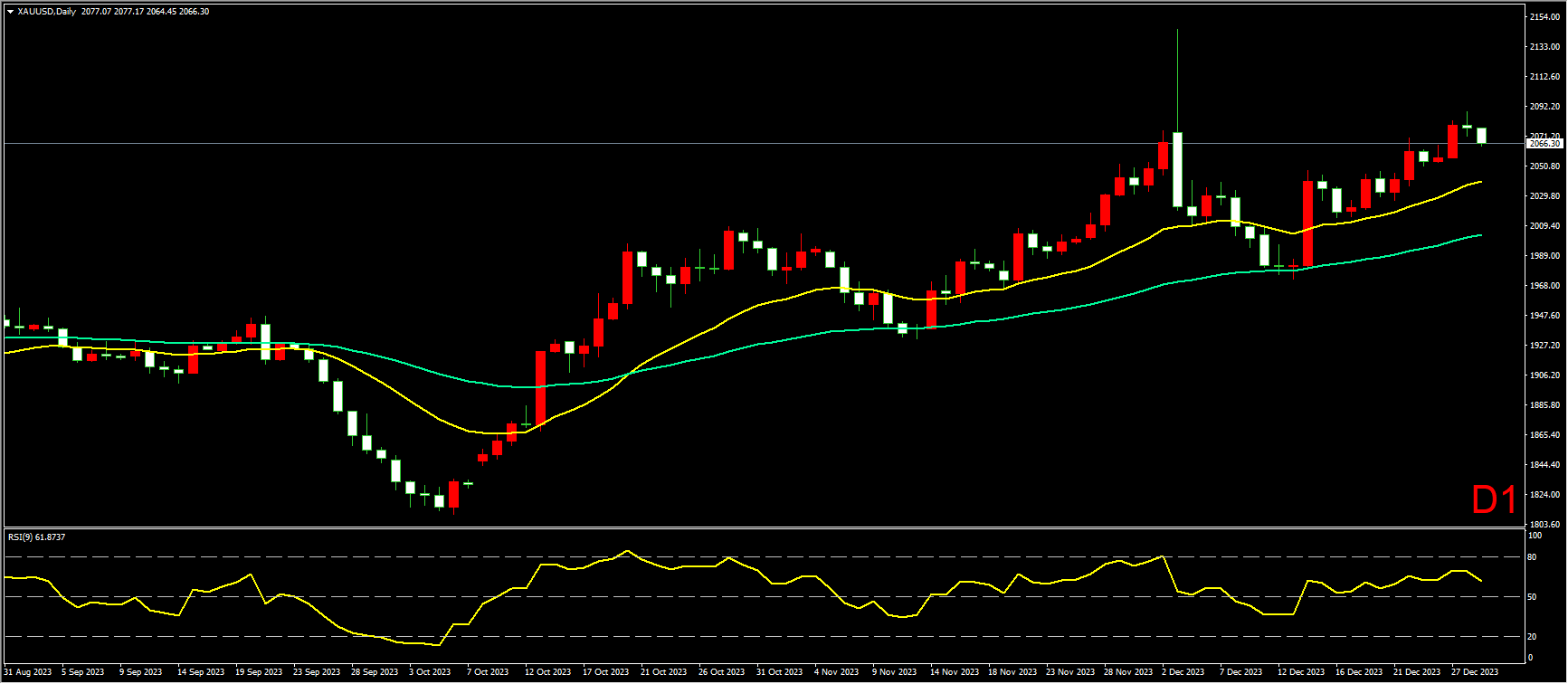Click the 23 Sep 2023 date label
This screenshot has height=684, width=1568.
317,672
